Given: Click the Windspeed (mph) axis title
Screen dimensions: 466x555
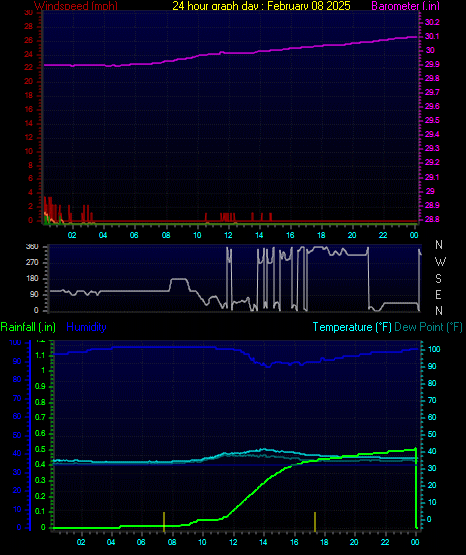Looking at the screenshot, I should 76,6.
